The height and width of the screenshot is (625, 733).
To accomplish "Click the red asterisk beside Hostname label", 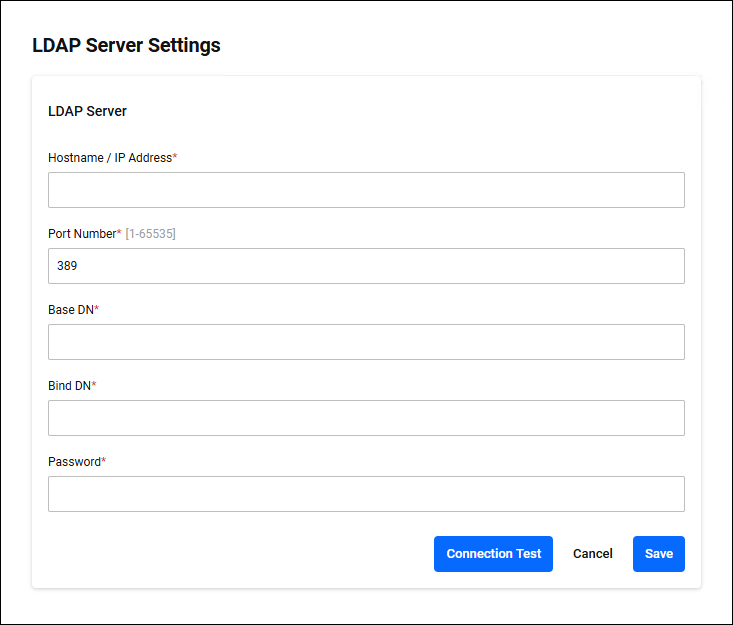I will click(175, 157).
